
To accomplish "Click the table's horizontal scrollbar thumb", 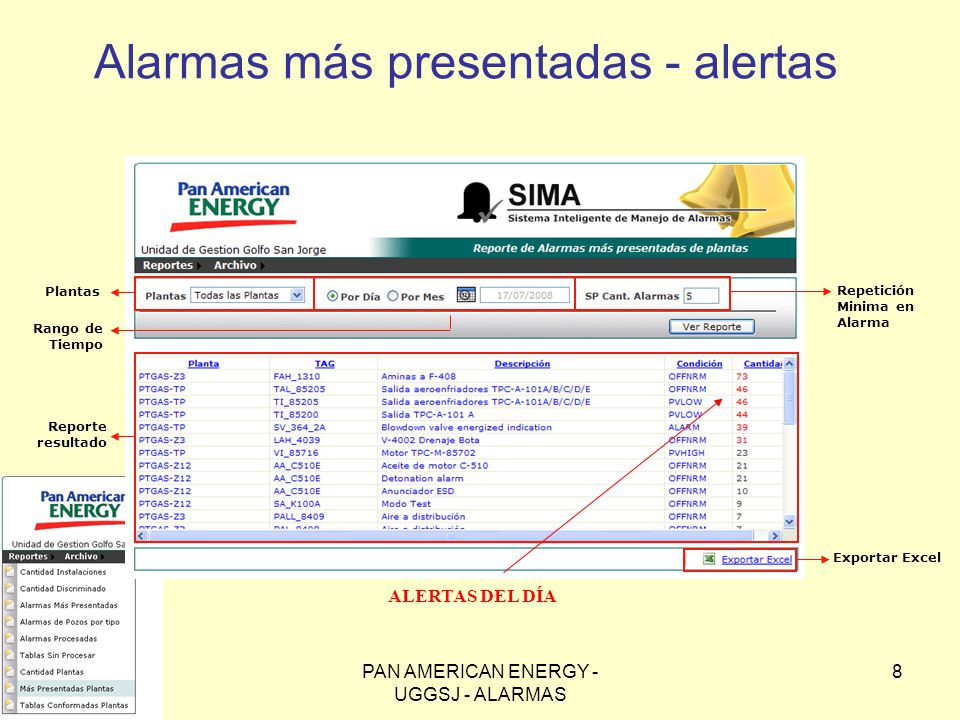I will 450,536.
